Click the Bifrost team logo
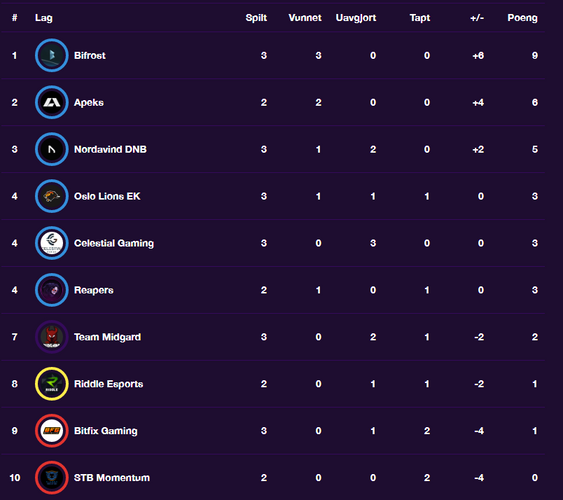The image size is (563, 500). click(x=52, y=55)
